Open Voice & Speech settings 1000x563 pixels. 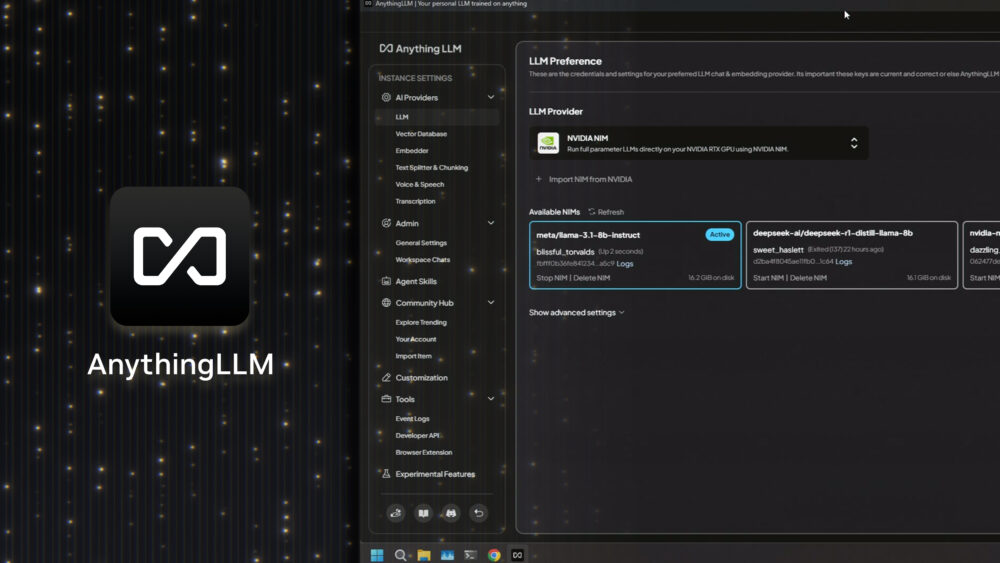420,184
